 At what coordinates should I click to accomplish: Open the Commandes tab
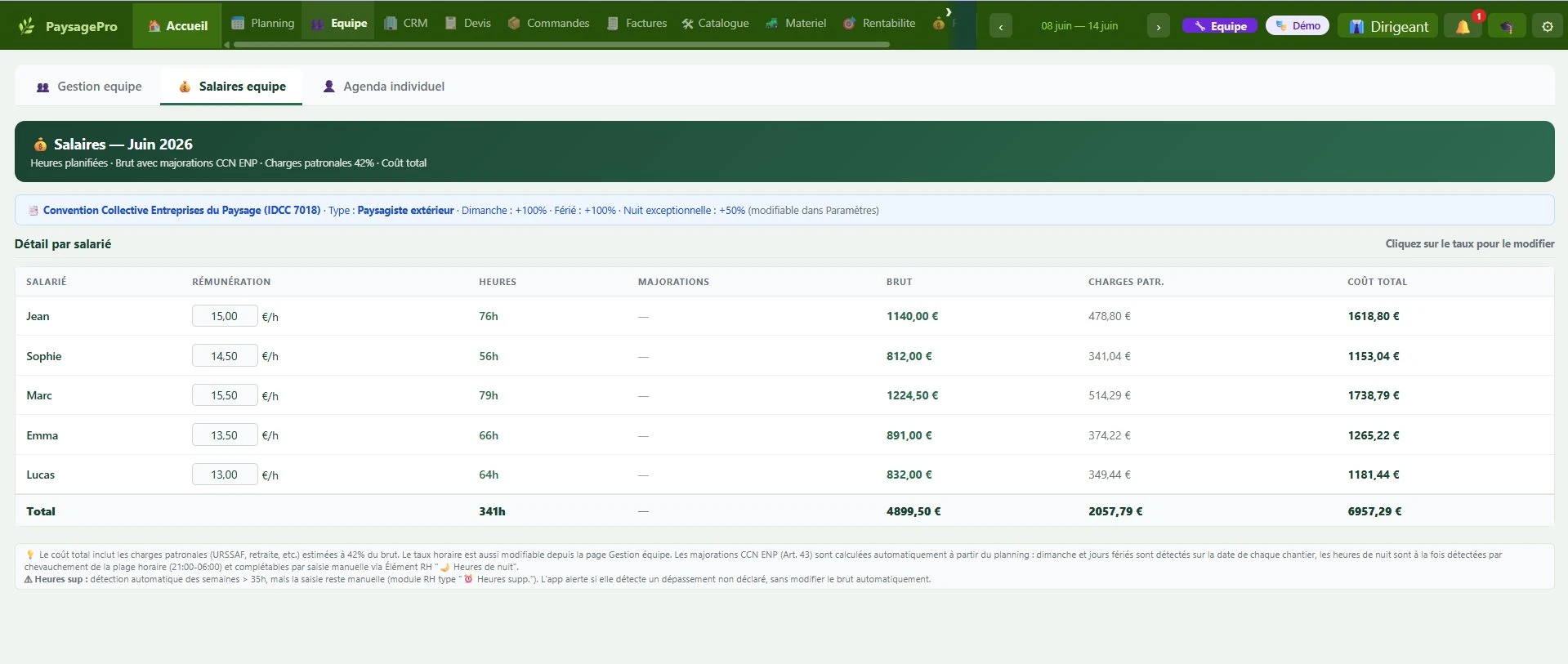tap(548, 23)
